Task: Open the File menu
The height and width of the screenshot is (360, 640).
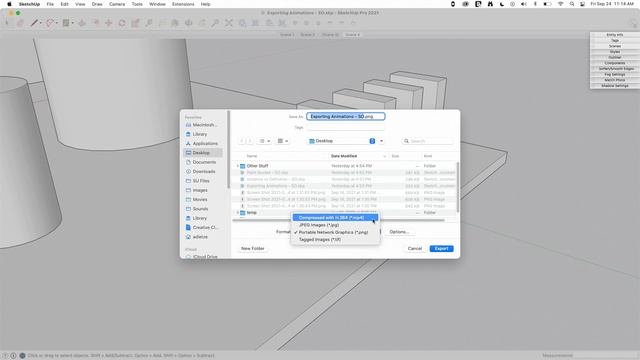Action: (x=50, y=4)
